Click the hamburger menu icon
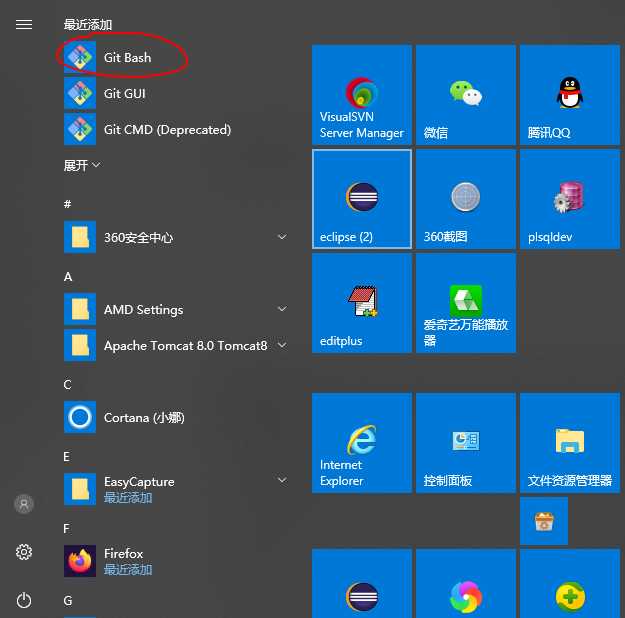The height and width of the screenshot is (618, 625). pyautogui.click(x=24, y=25)
